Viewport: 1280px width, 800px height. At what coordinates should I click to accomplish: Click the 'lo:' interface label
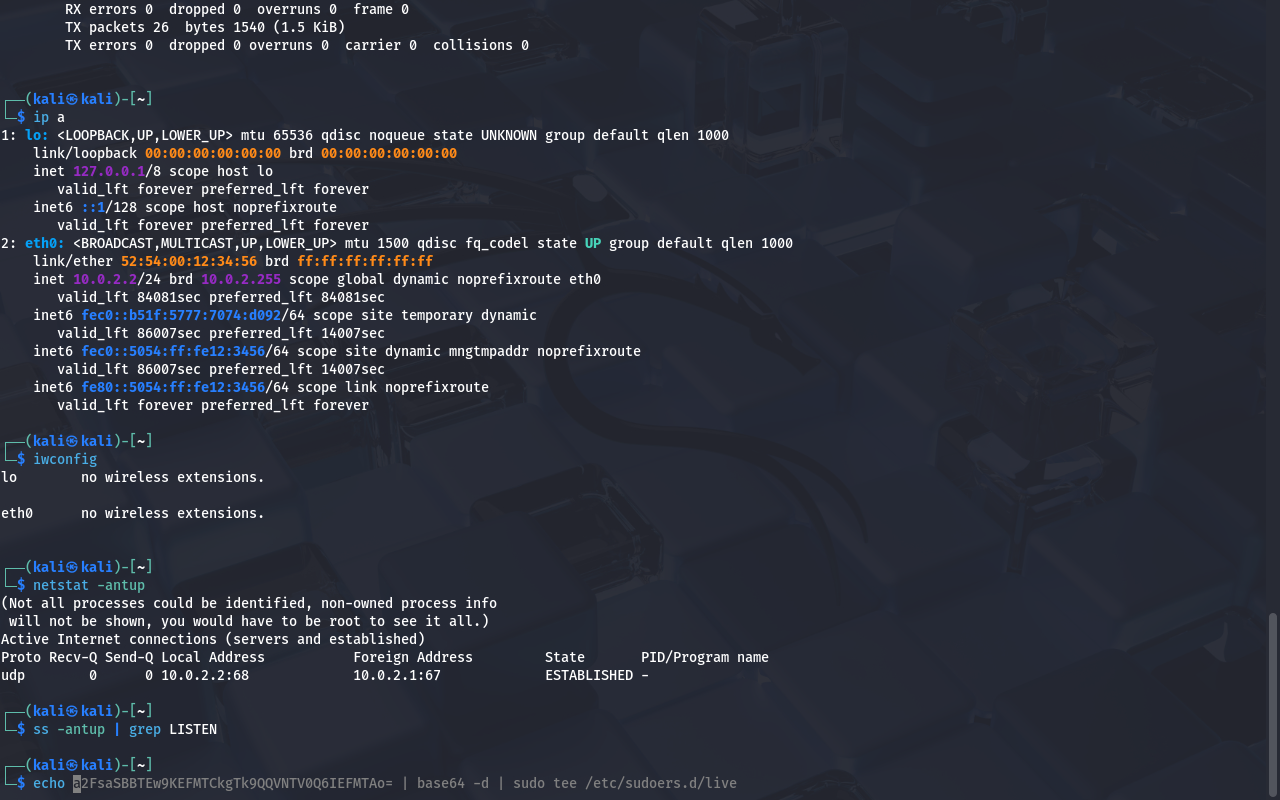pyautogui.click(x=36, y=135)
